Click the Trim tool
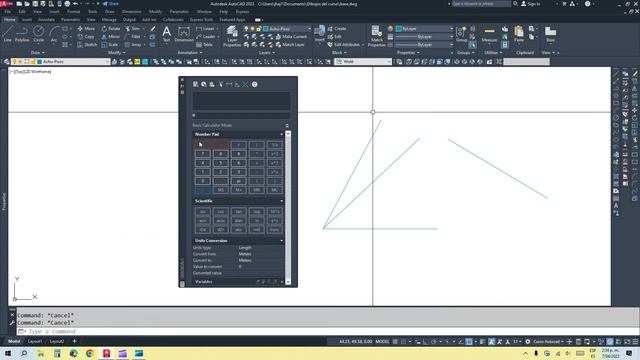 (x=132, y=29)
